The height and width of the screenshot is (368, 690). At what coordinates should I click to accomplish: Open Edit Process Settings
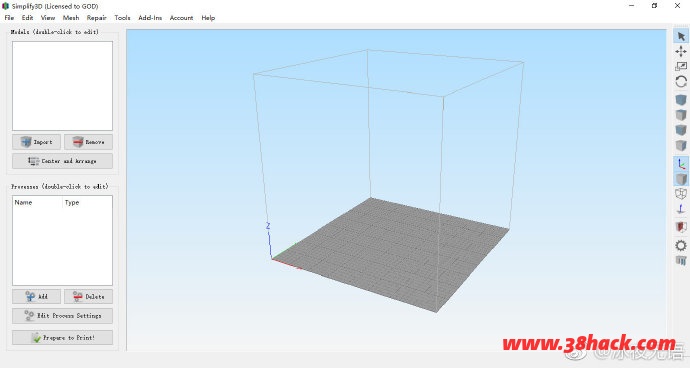click(62, 316)
